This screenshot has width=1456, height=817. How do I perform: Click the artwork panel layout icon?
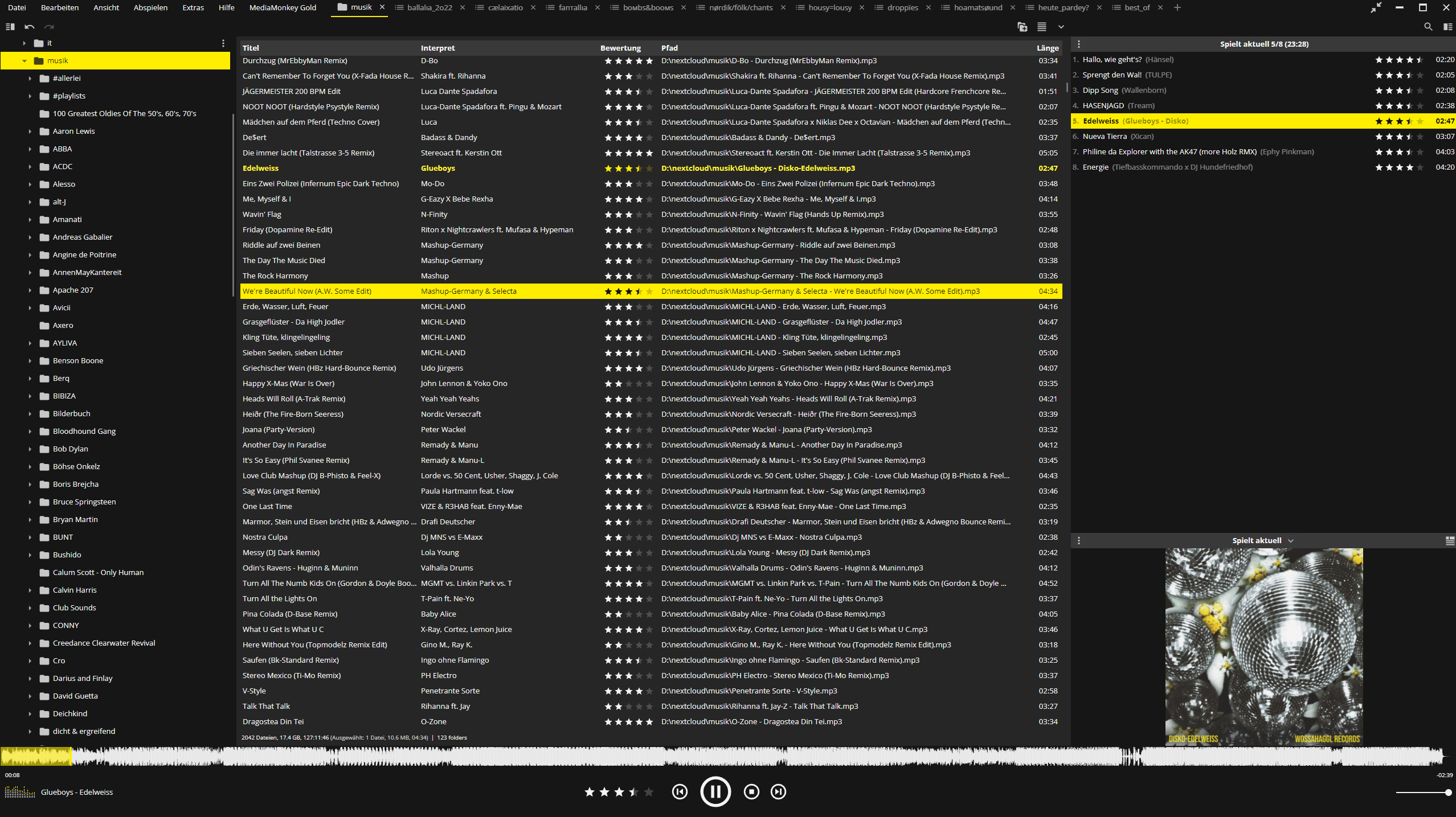pos(1450,540)
